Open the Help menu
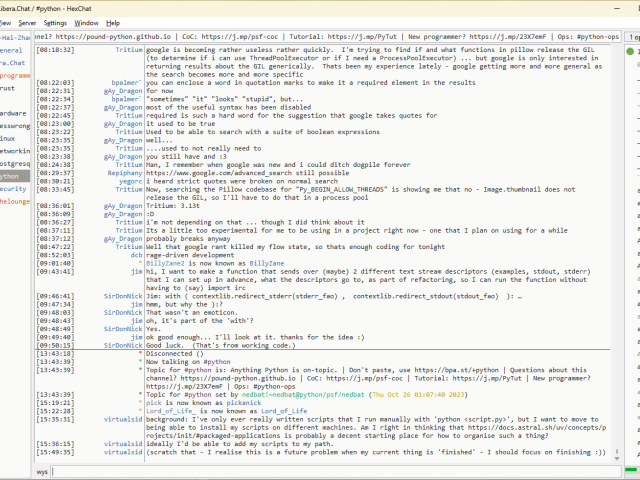 tap(113, 22)
